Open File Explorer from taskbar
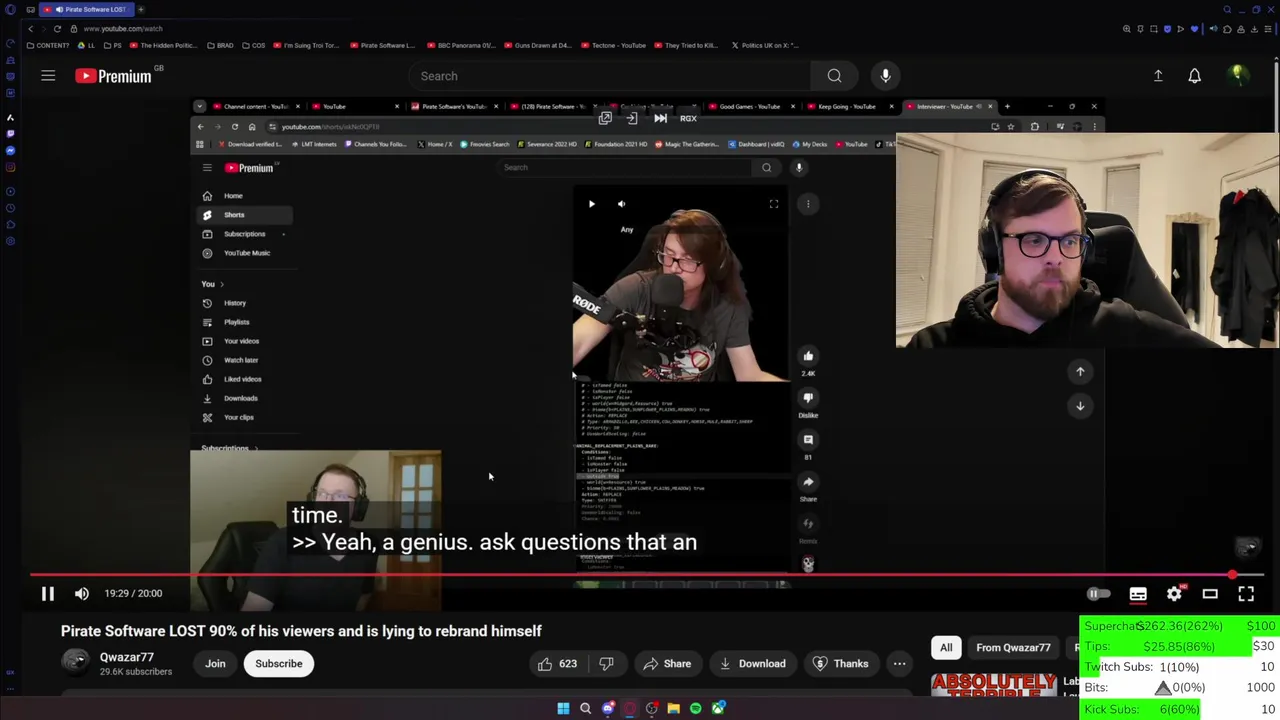Image resolution: width=1280 pixels, height=720 pixels. tap(673, 708)
